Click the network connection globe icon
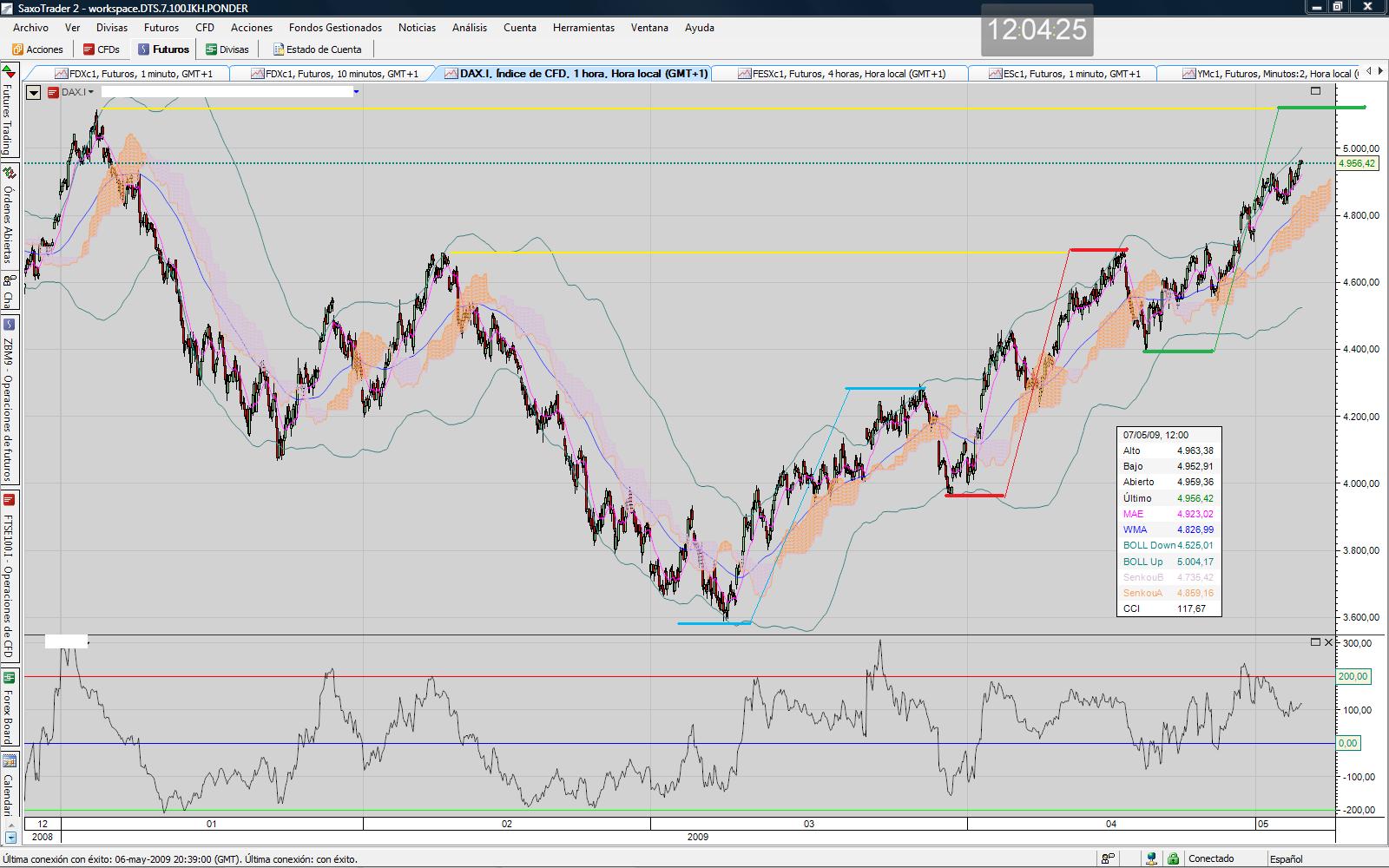This screenshot has height=868, width=1389. coord(1151,858)
